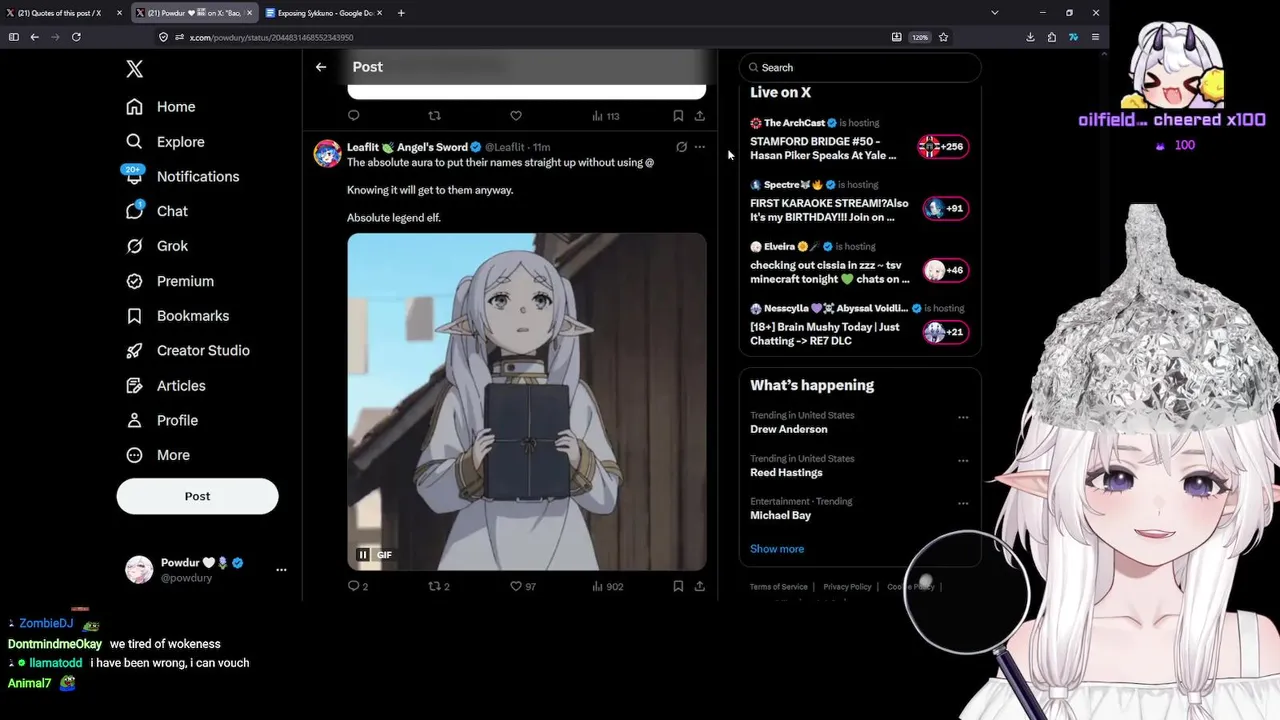Open the Reed Hastings trending topic
This screenshot has width=1280, height=720.
[786, 472]
